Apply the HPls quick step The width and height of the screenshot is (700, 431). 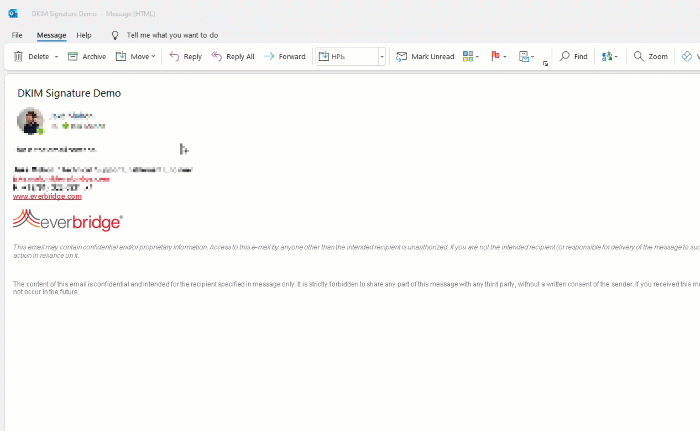tap(347, 57)
